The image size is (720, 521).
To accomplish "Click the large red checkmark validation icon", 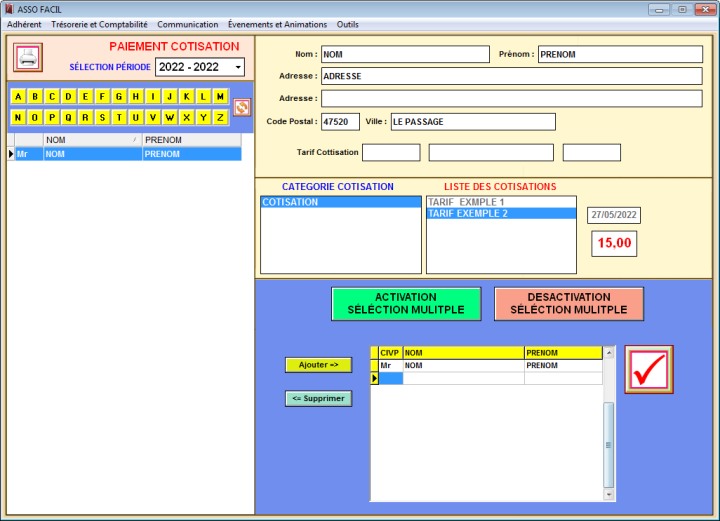I will (x=648, y=369).
